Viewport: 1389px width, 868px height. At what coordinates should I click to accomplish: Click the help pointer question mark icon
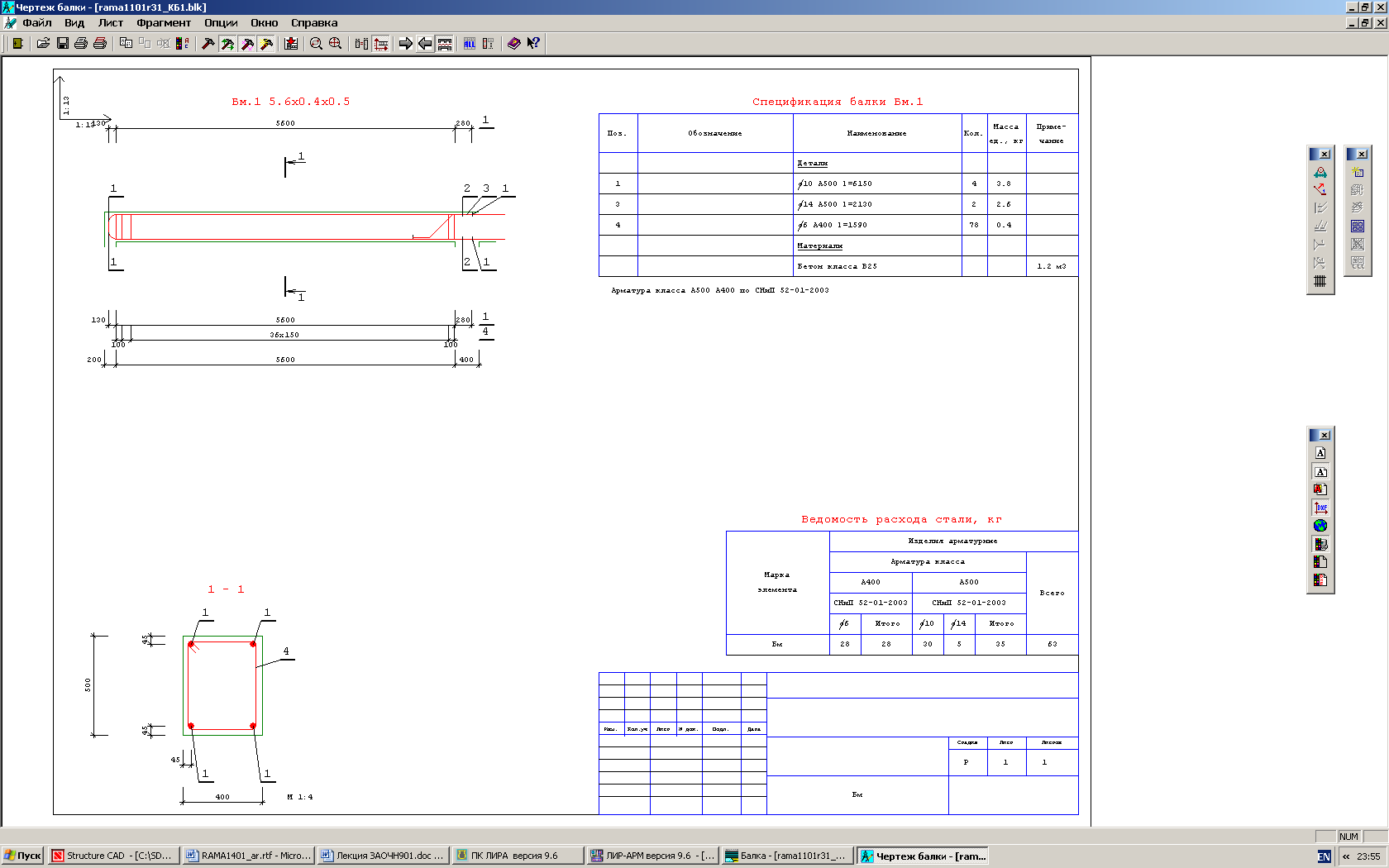(533, 44)
